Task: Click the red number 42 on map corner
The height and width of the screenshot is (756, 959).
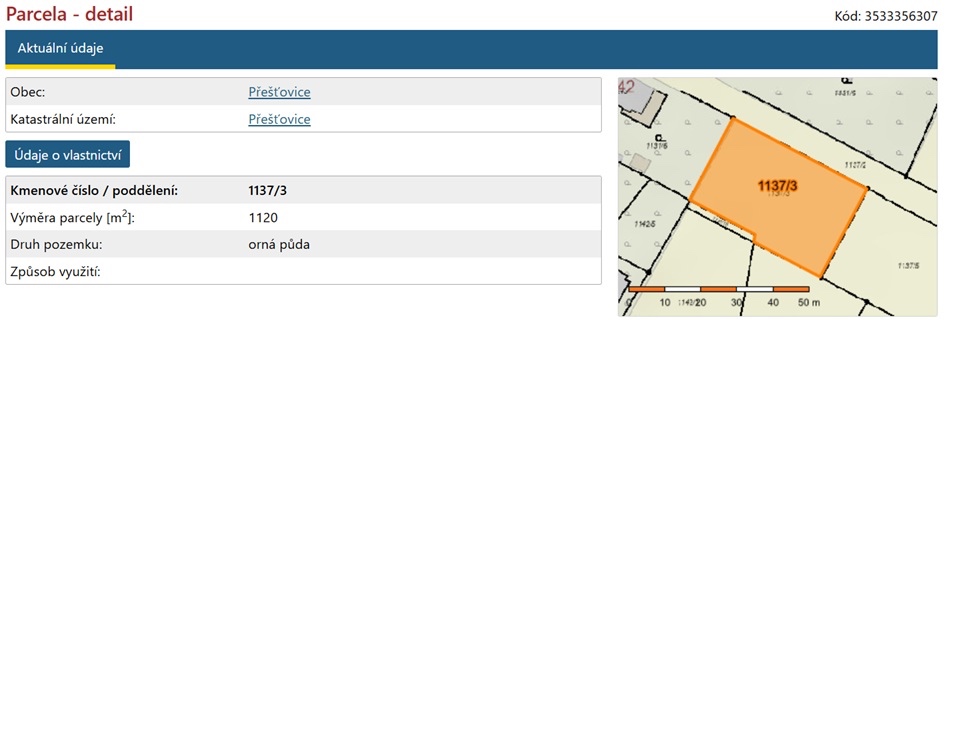Action: (x=626, y=87)
